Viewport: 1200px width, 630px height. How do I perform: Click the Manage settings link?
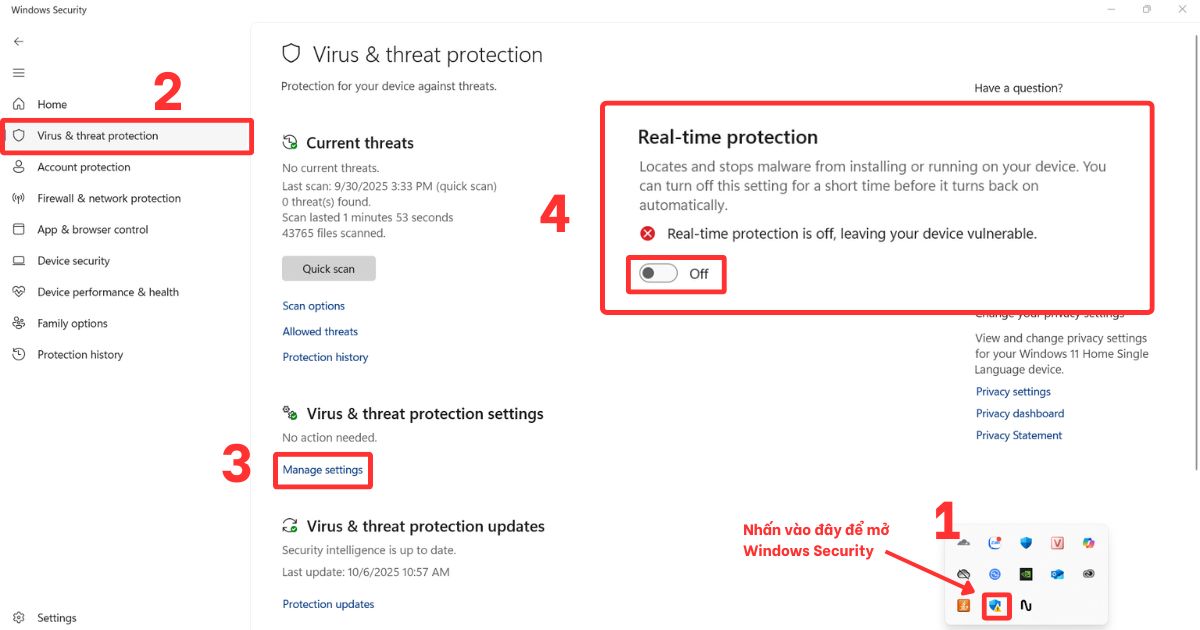323,468
